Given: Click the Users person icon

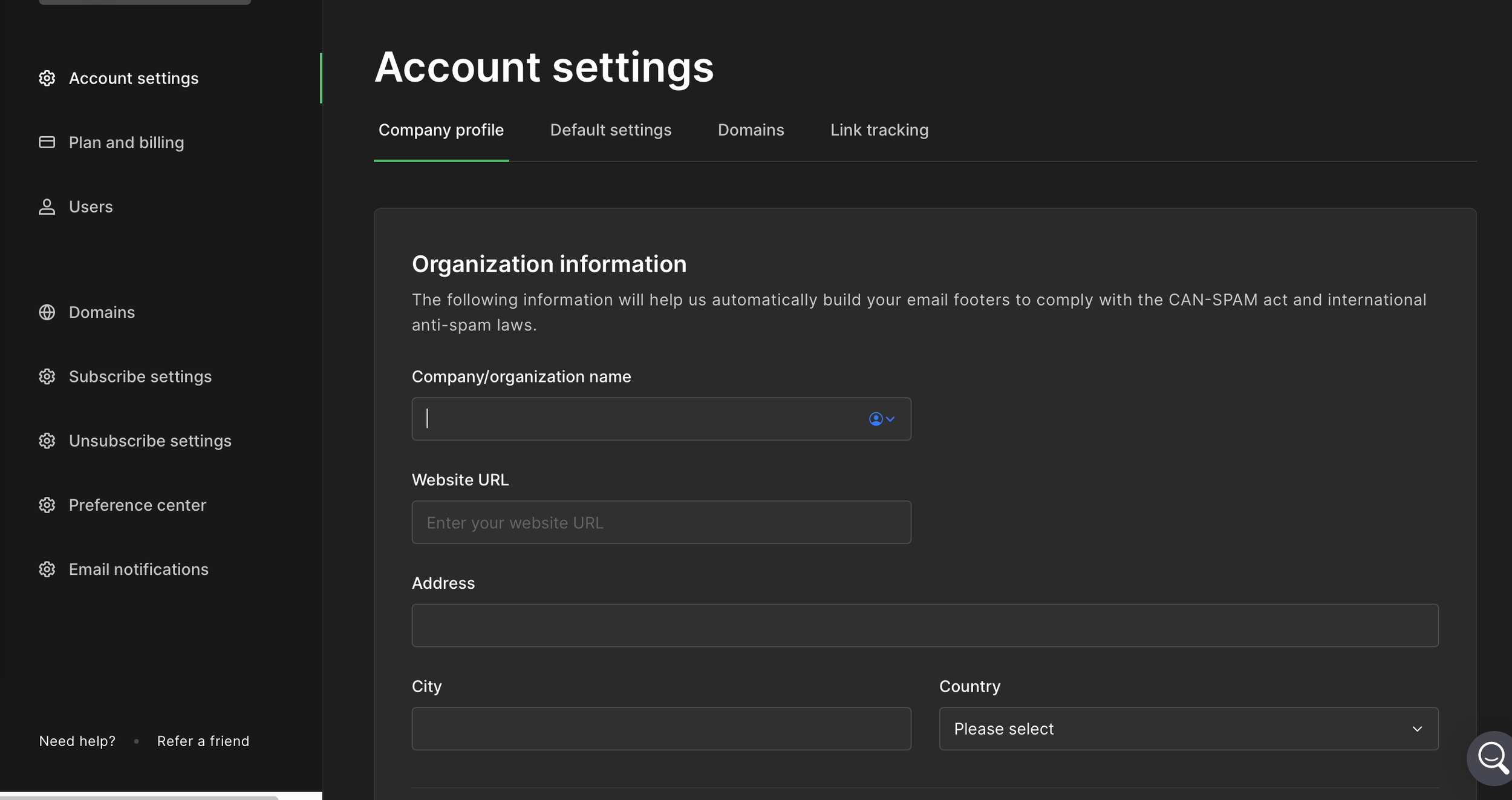Looking at the screenshot, I should 47,206.
